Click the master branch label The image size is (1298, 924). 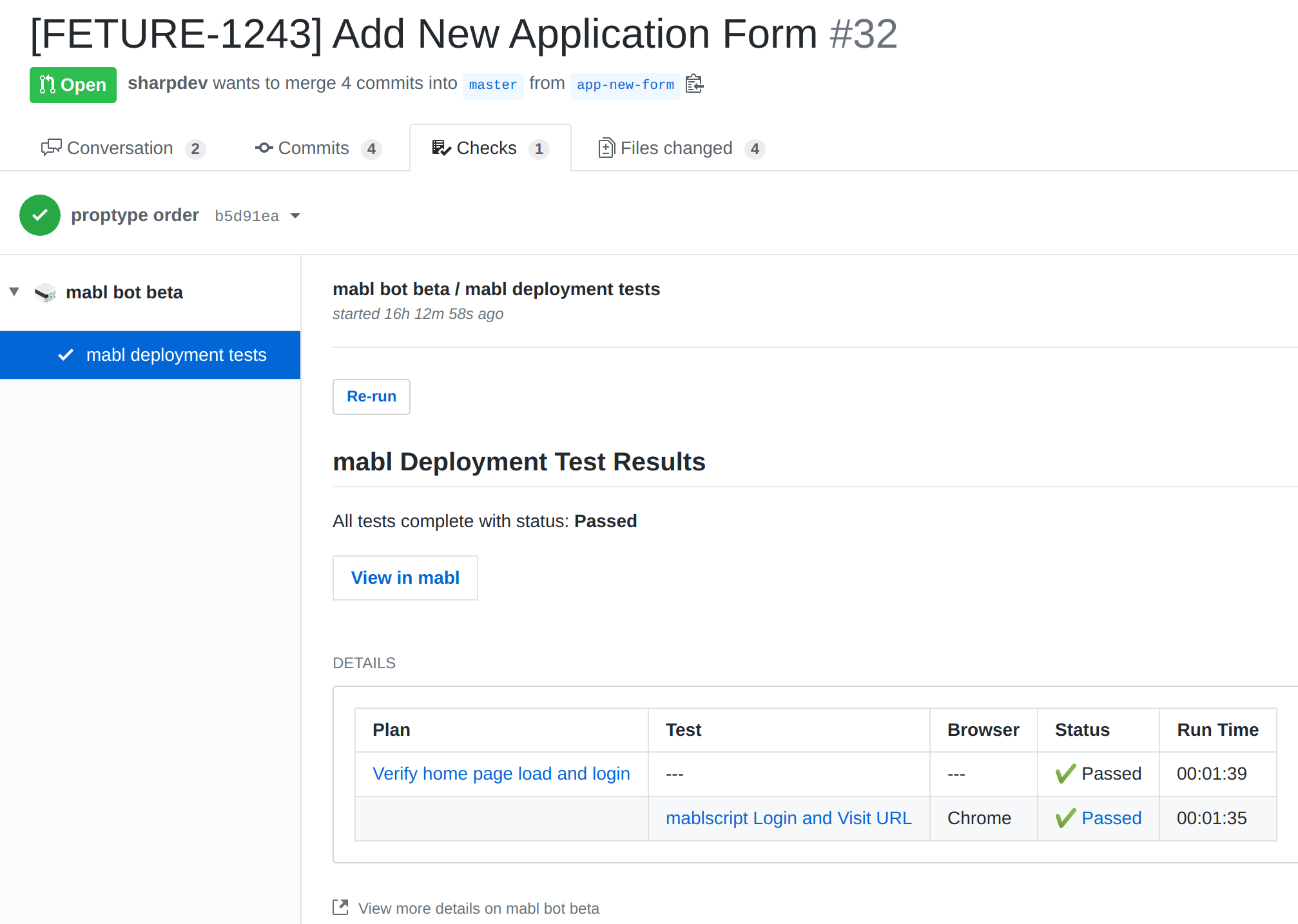click(492, 84)
